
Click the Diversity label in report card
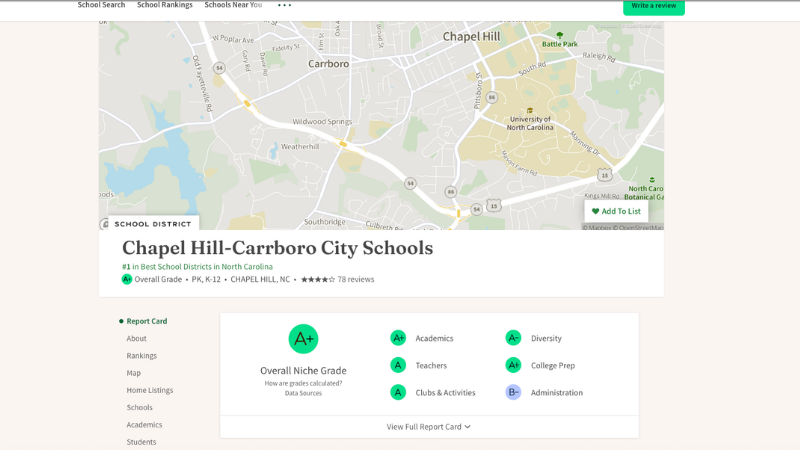click(546, 338)
